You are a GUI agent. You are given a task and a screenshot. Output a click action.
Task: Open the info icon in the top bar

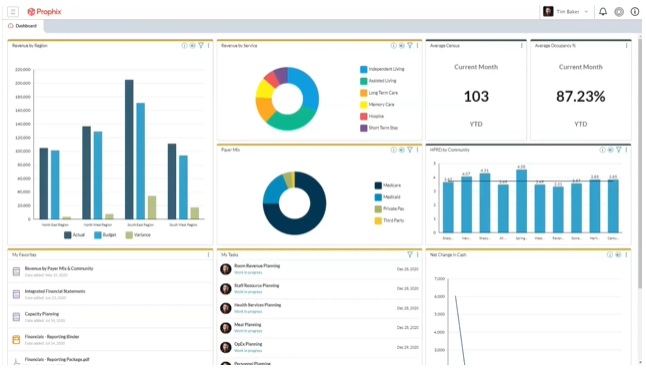pyautogui.click(x=634, y=12)
